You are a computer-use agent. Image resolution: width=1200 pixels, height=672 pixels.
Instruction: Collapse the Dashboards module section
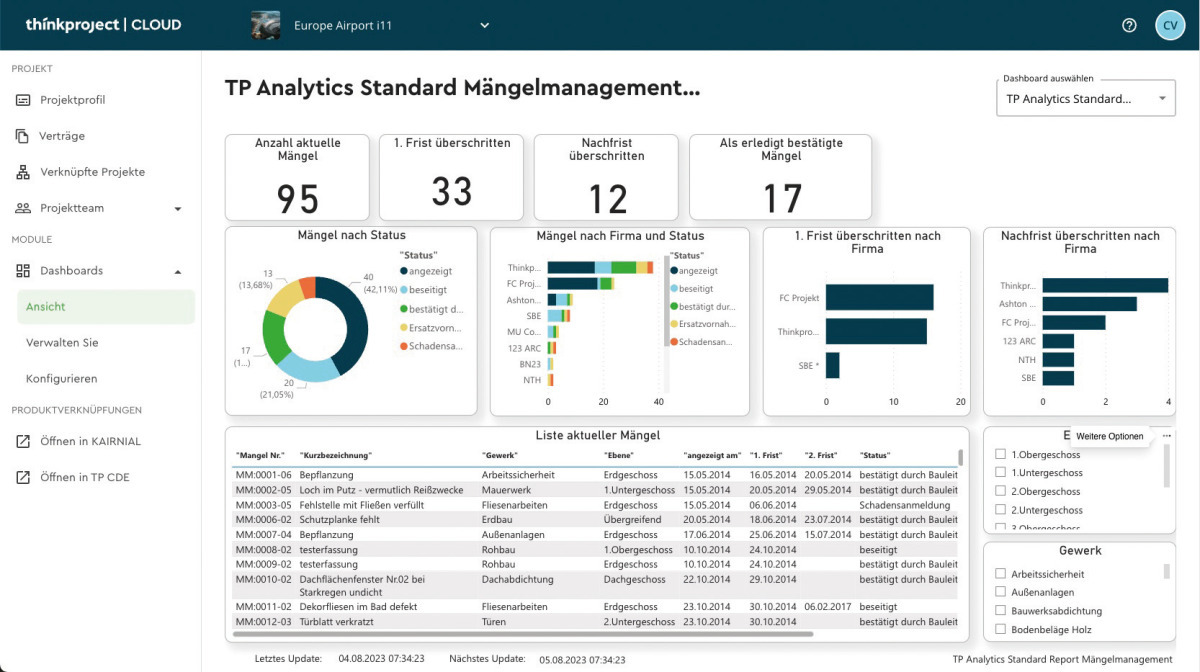178,271
